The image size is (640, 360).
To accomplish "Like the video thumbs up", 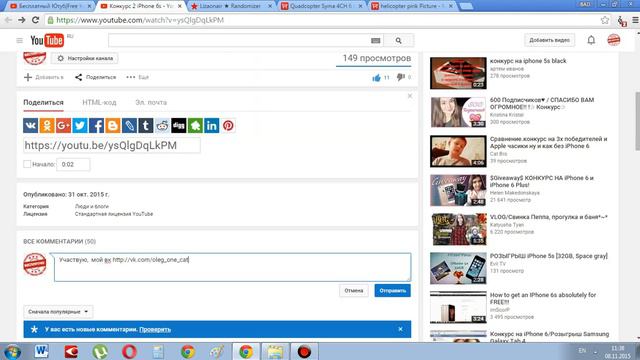I will [x=376, y=77].
